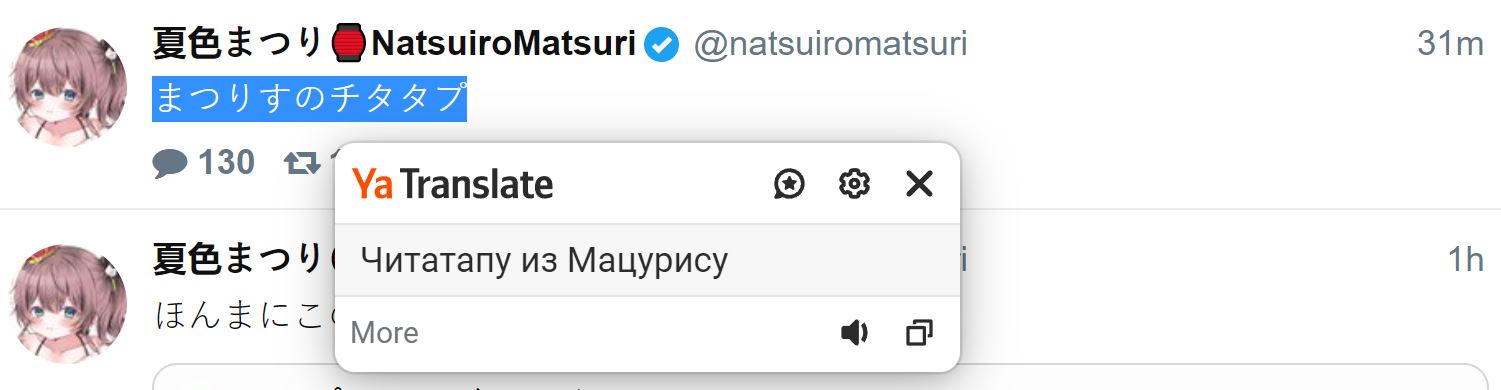1501x390 pixels.
Task: Copy translation using the copy icon
Action: pyautogui.click(x=919, y=333)
